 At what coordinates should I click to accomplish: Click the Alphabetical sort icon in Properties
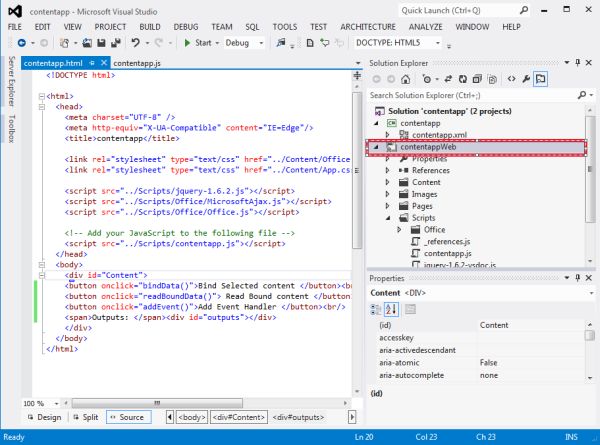(391, 309)
